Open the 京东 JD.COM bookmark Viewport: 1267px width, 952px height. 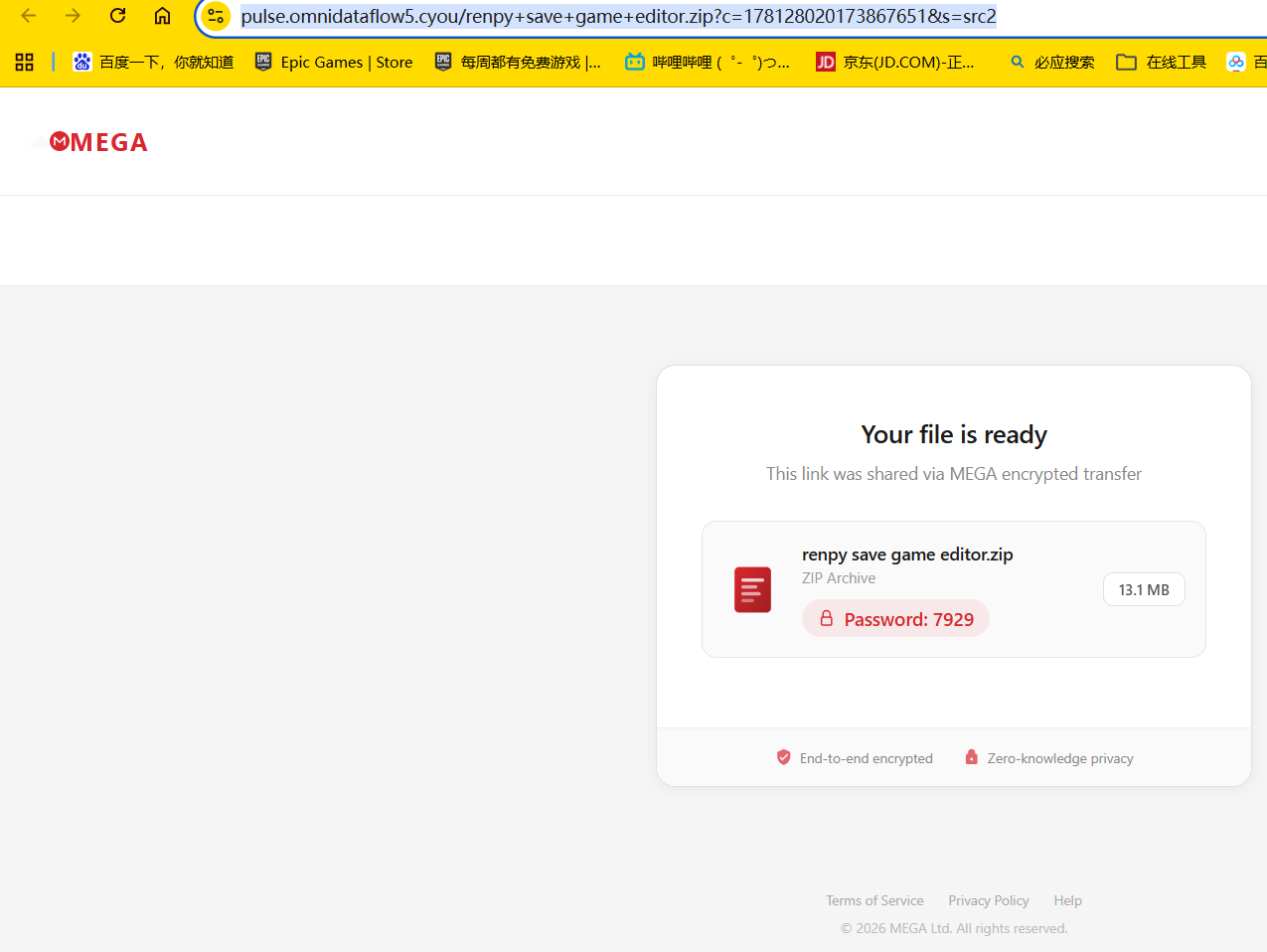click(x=894, y=62)
